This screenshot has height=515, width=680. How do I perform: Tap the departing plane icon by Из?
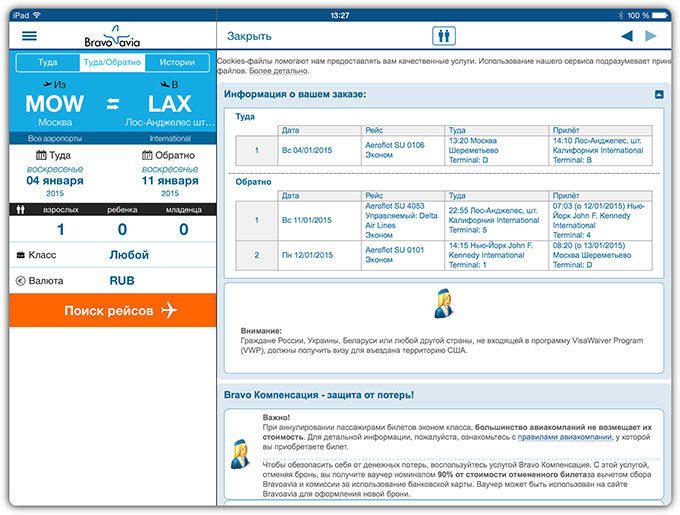(48, 84)
